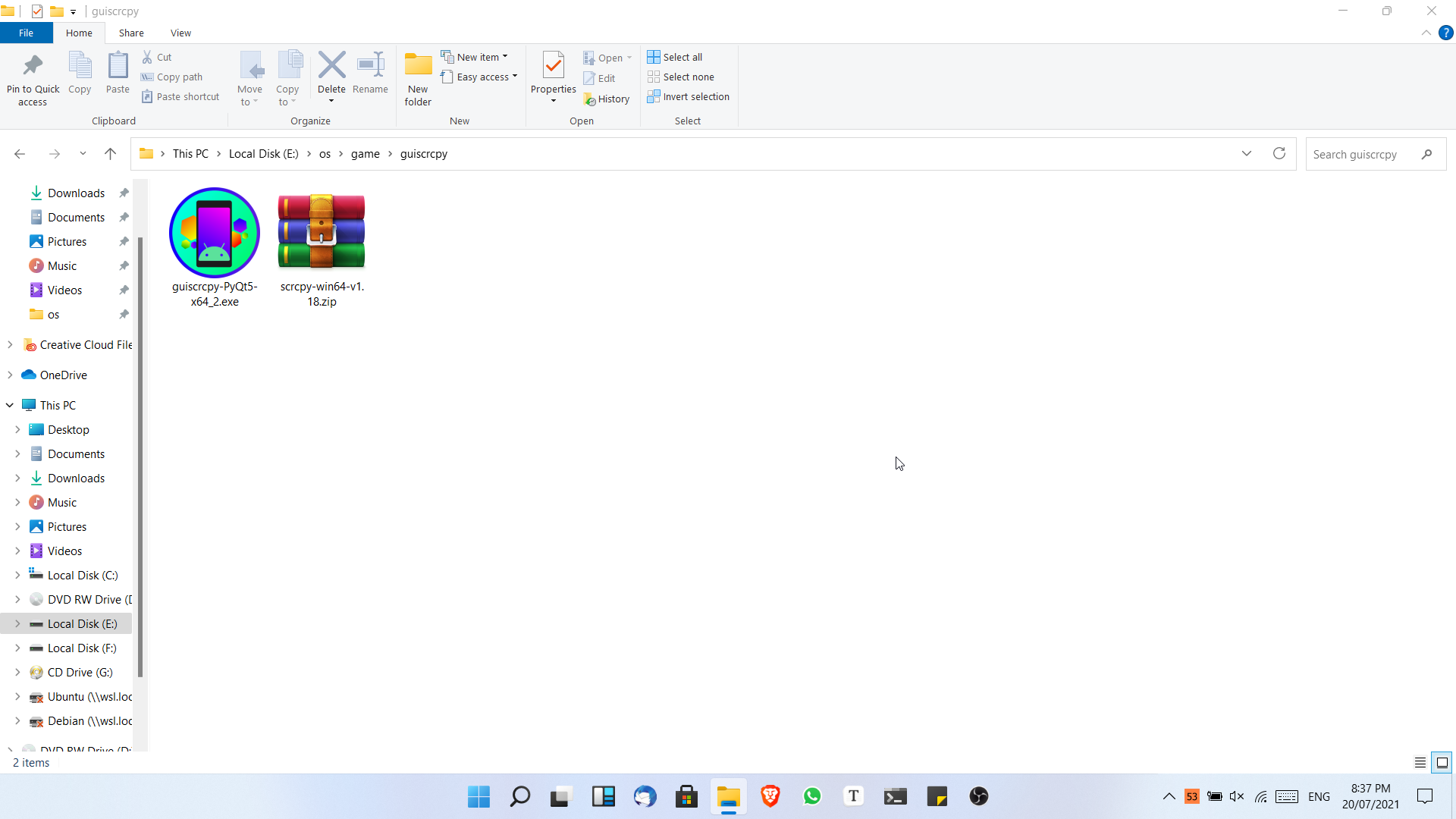Go back to previous folder

(x=20, y=154)
